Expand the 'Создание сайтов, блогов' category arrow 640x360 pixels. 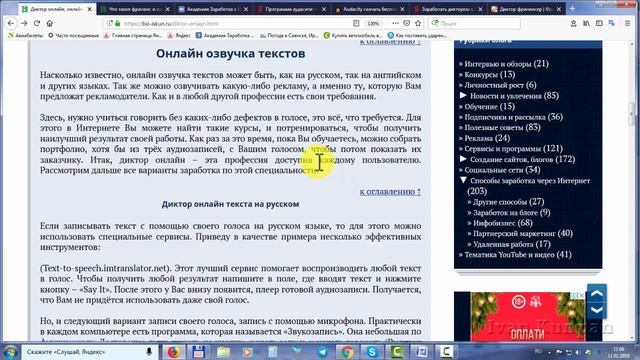[x=463, y=159]
